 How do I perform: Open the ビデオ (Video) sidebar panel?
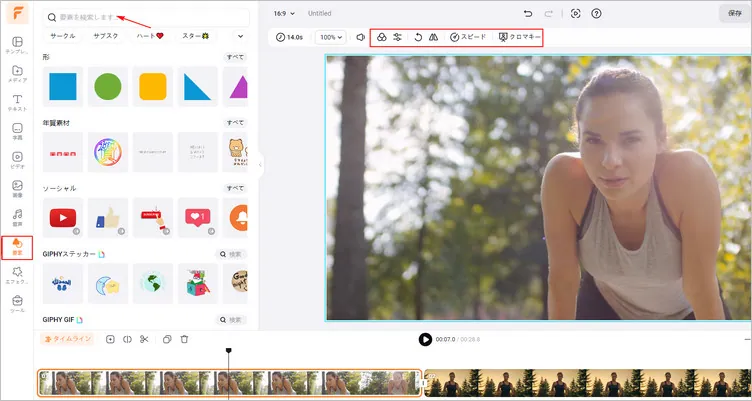tap(17, 160)
